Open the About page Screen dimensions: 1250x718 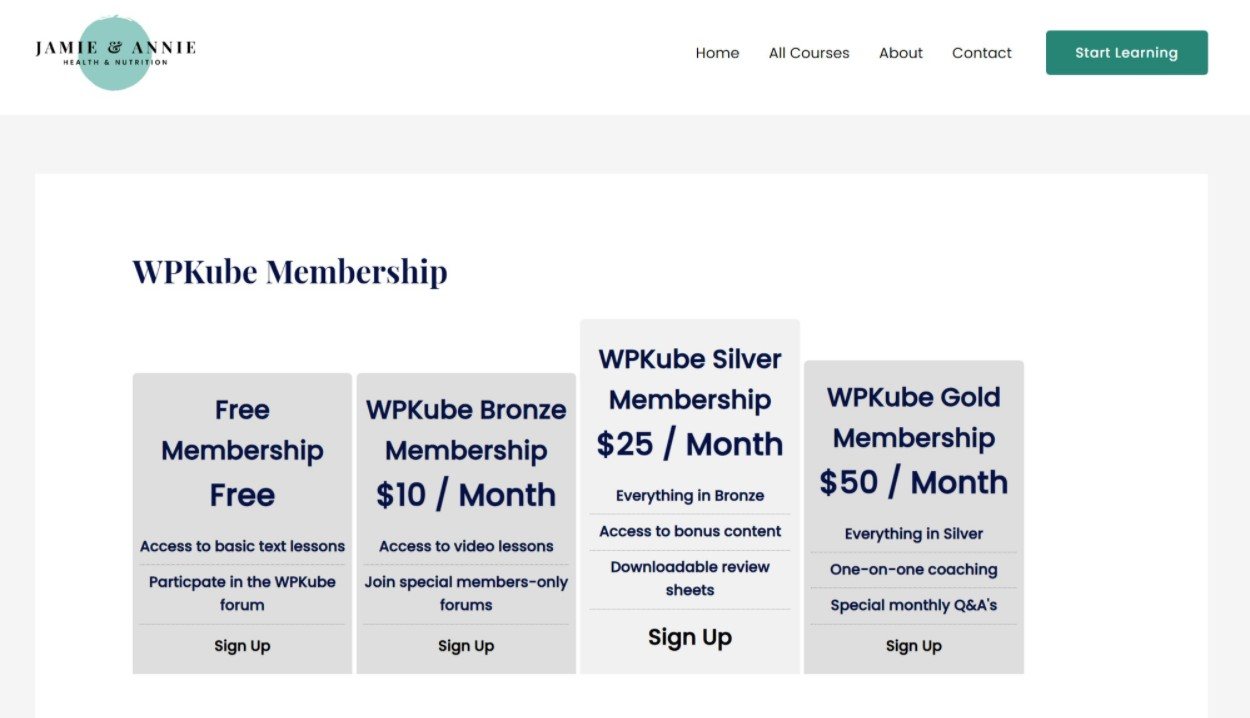point(901,53)
